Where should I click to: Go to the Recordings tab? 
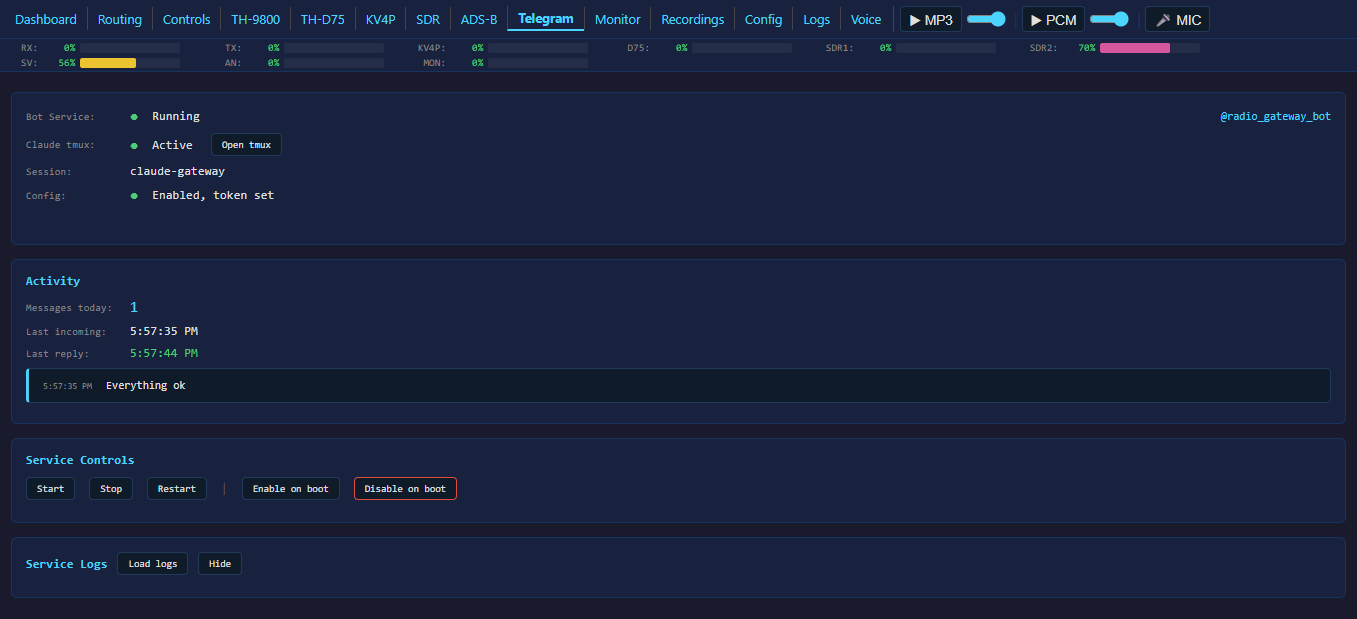(693, 19)
